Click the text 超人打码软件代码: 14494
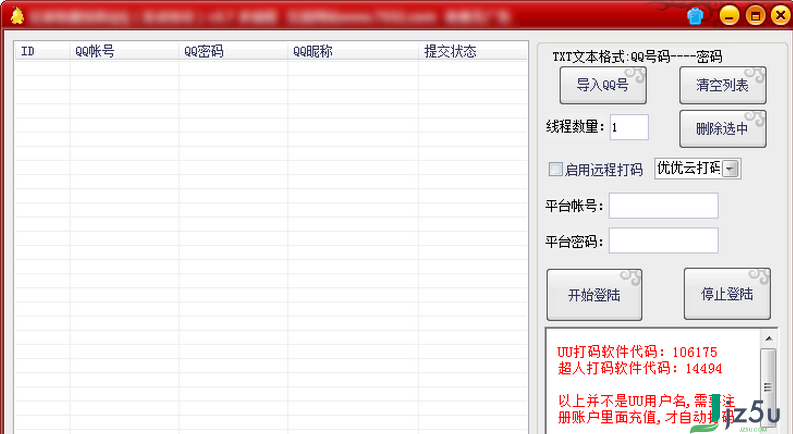This screenshot has height=434, width=793. click(x=640, y=368)
